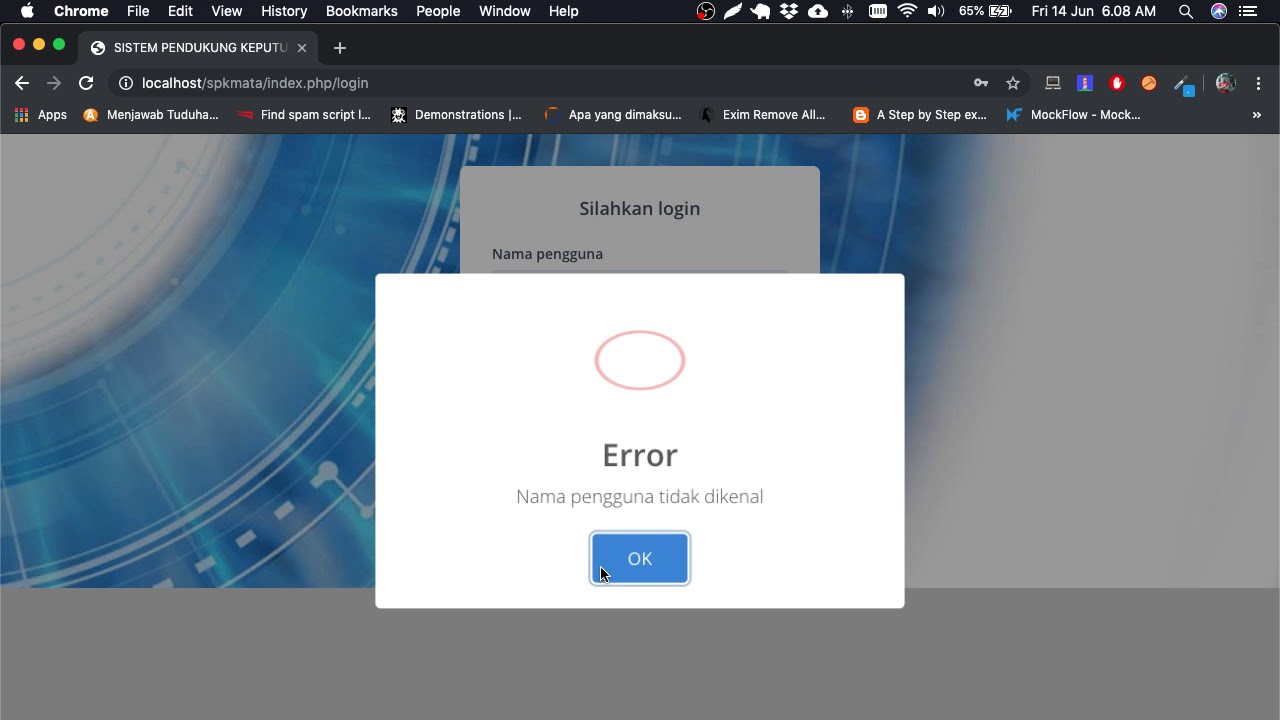Open the View menu
Screen dimensions: 1280x720
(x=227, y=11)
